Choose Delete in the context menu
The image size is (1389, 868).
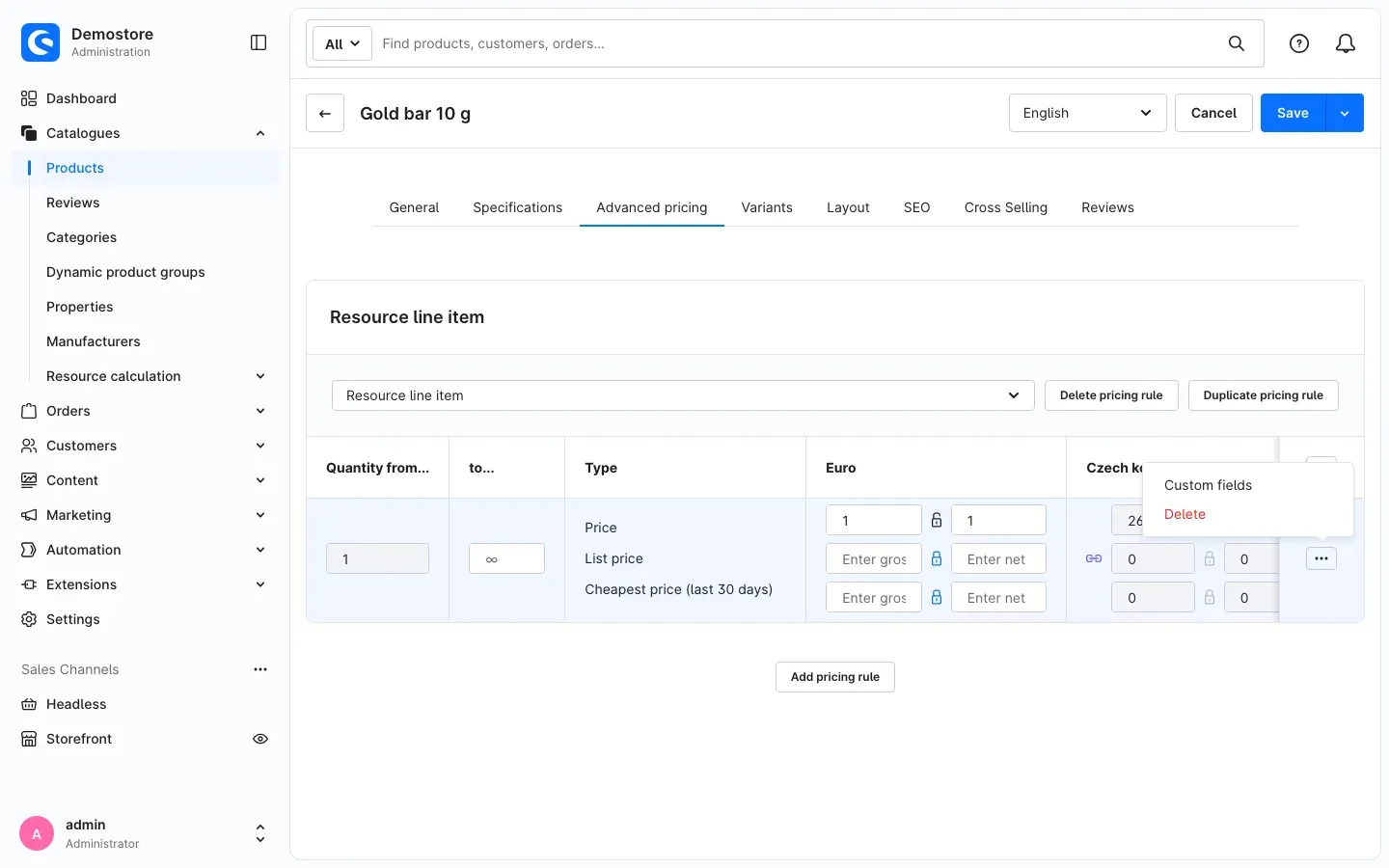tap(1185, 514)
